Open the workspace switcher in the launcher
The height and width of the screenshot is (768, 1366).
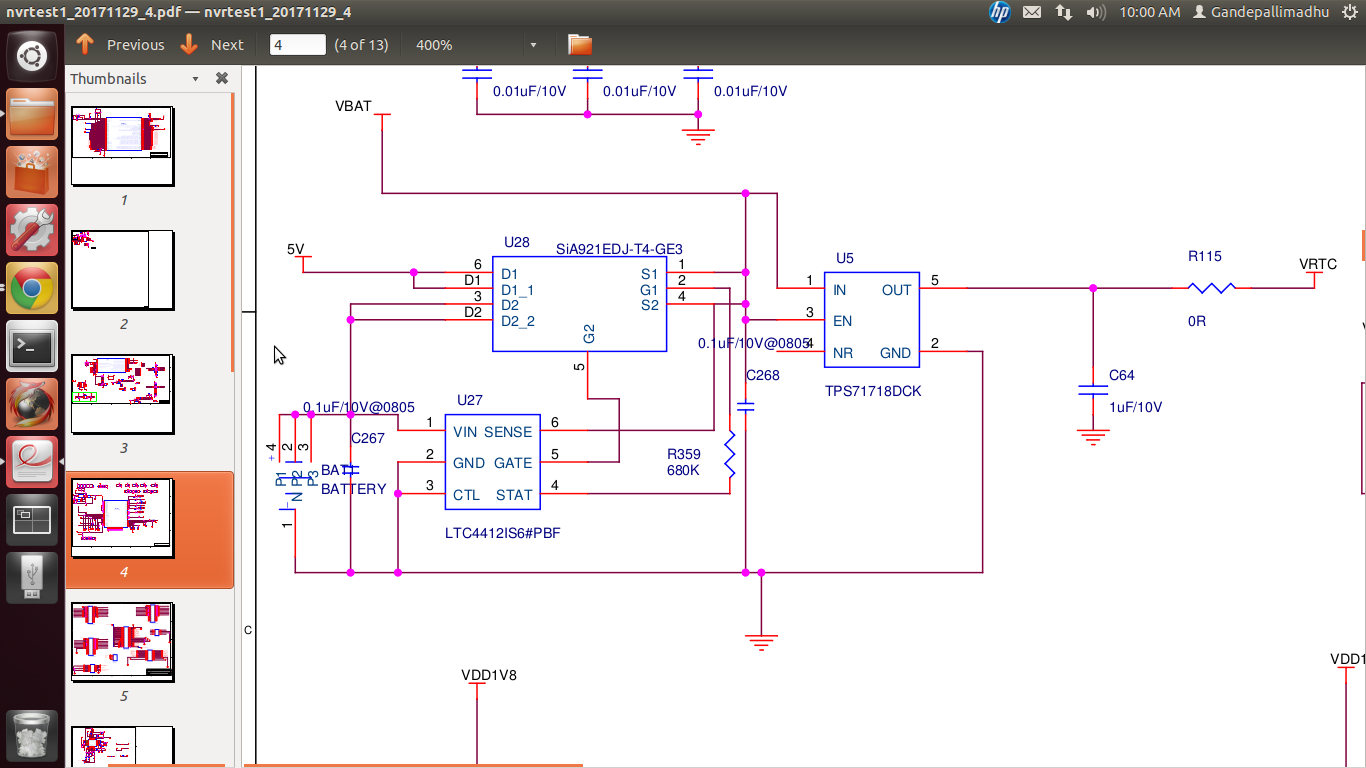pos(31,519)
